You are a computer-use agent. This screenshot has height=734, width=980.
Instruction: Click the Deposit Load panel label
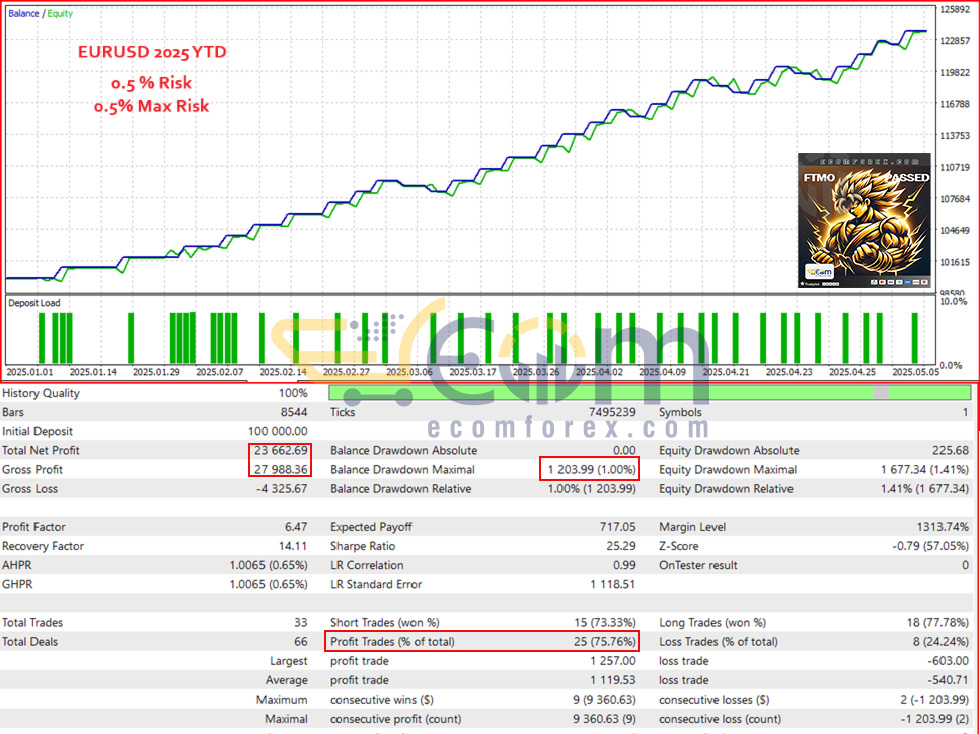pos(34,303)
